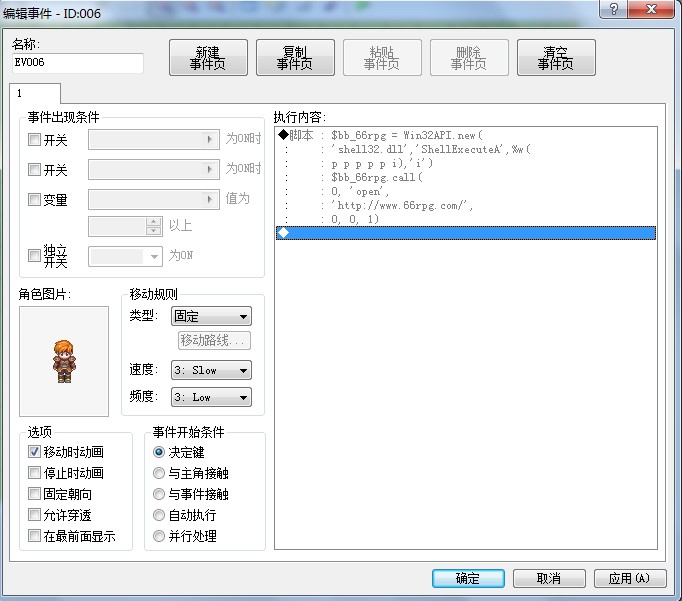
Task: Edit the event name field EV006
Action: pos(78,63)
